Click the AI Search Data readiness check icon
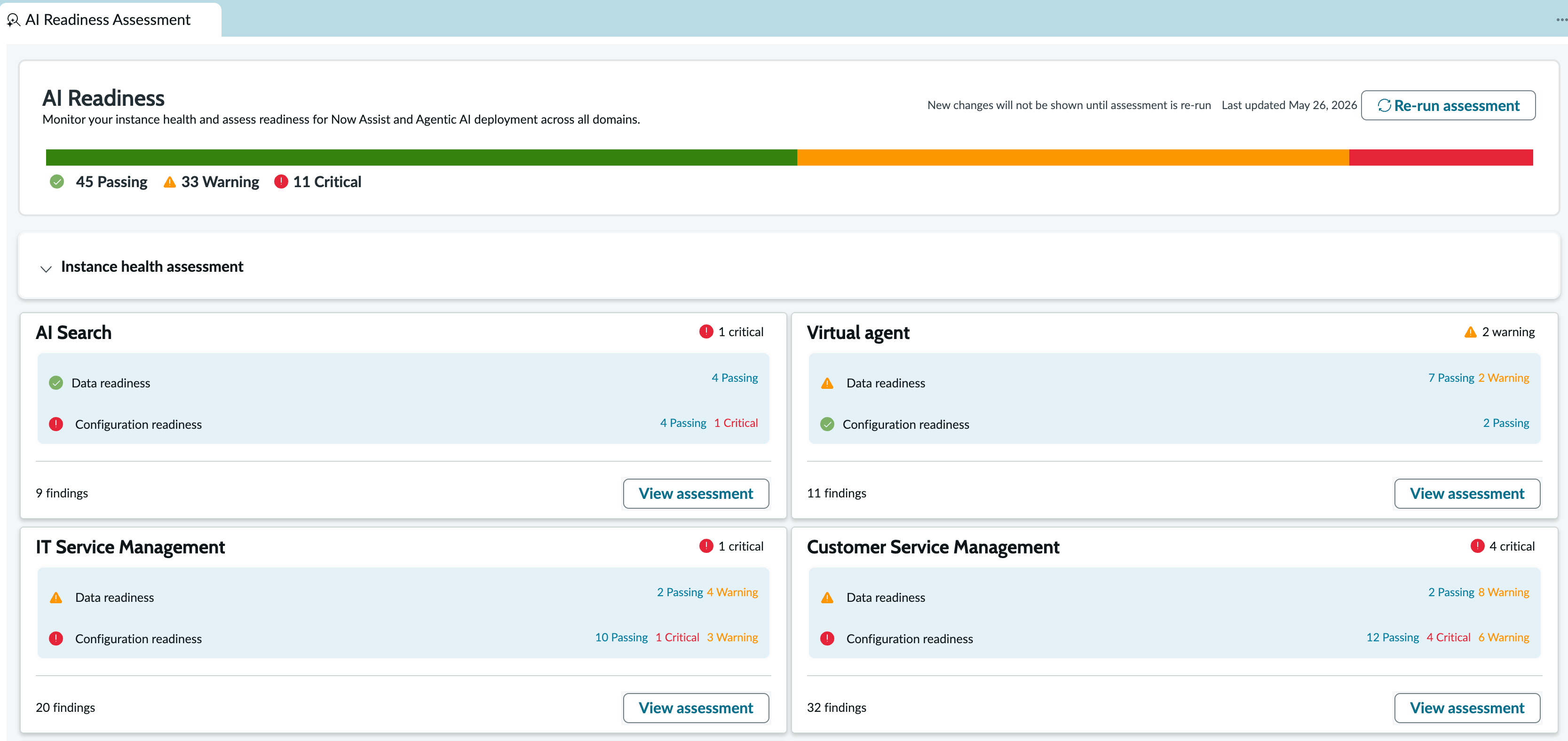Image resolution: width=1568 pixels, height=741 pixels. click(x=56, y=383)
